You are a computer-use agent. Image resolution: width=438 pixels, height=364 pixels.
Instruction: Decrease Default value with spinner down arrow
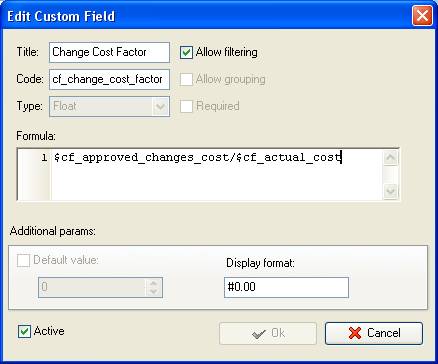pos(153,291)
